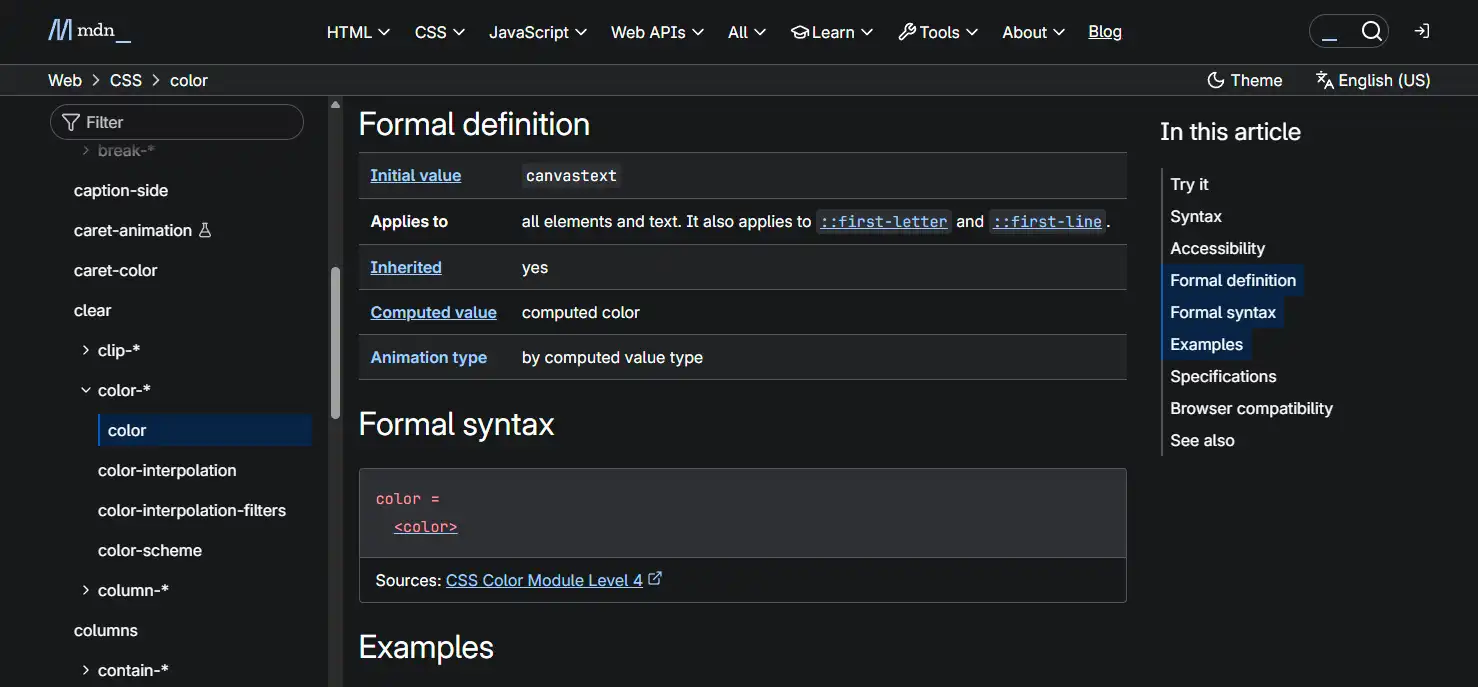Switch the page language from English (US)
1478x687 pixels.
tap(1373, 80)
